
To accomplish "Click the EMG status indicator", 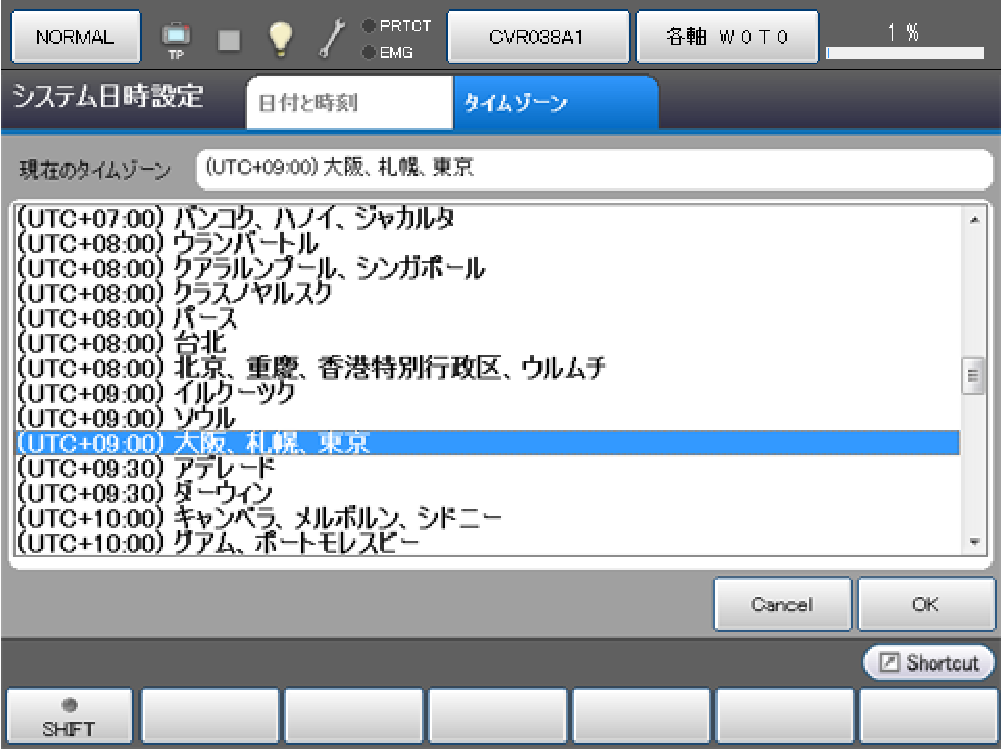I will (x=390, y=52).
